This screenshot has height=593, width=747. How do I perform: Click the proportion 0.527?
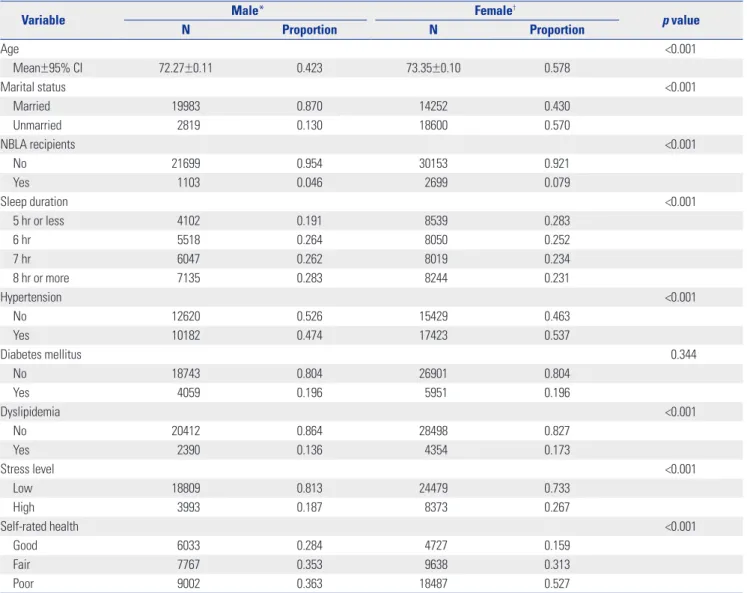(x=557, y=583)
